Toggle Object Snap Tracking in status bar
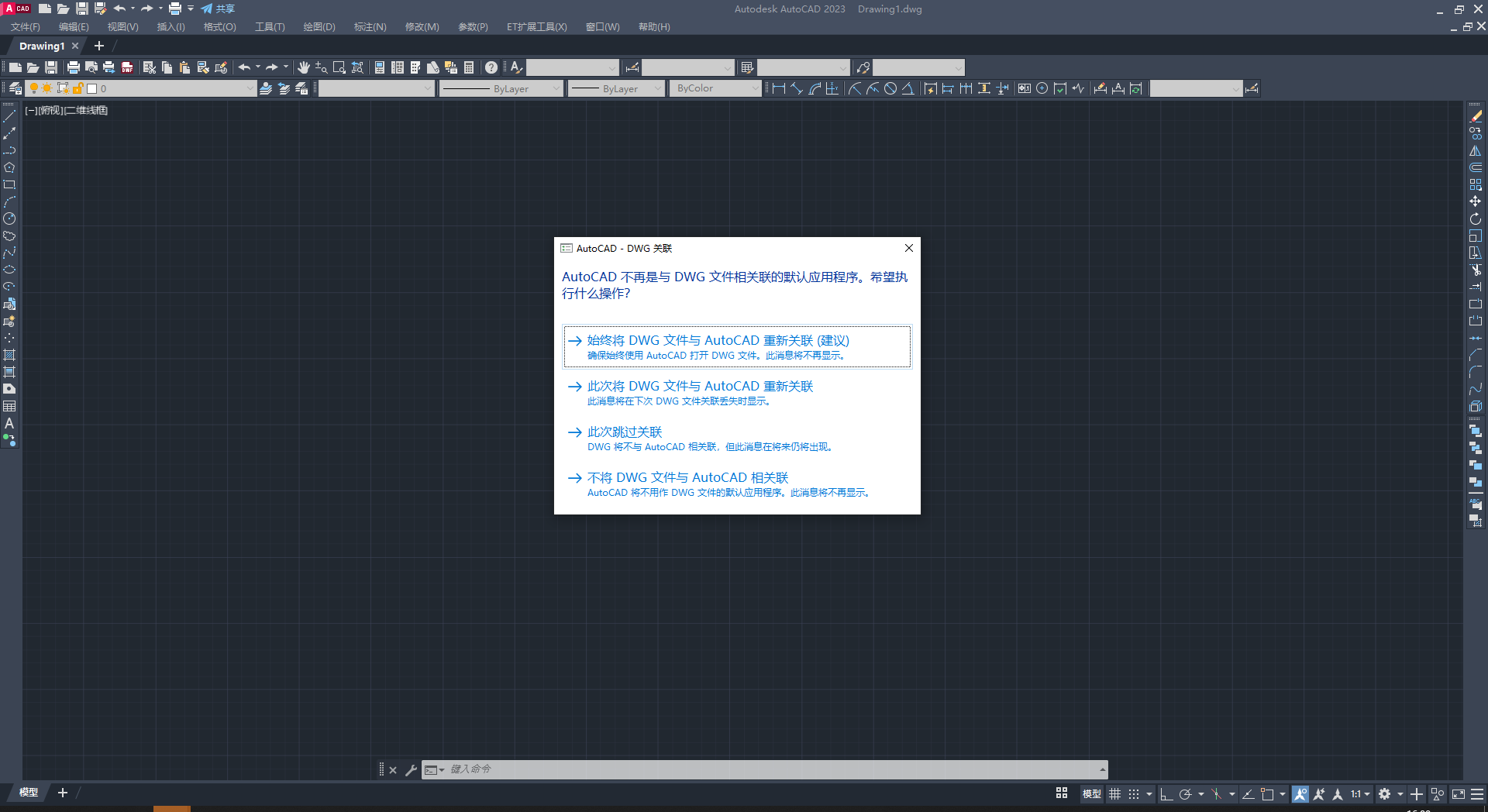Viewport: 1488px width, 812px height. point(1249,794)
